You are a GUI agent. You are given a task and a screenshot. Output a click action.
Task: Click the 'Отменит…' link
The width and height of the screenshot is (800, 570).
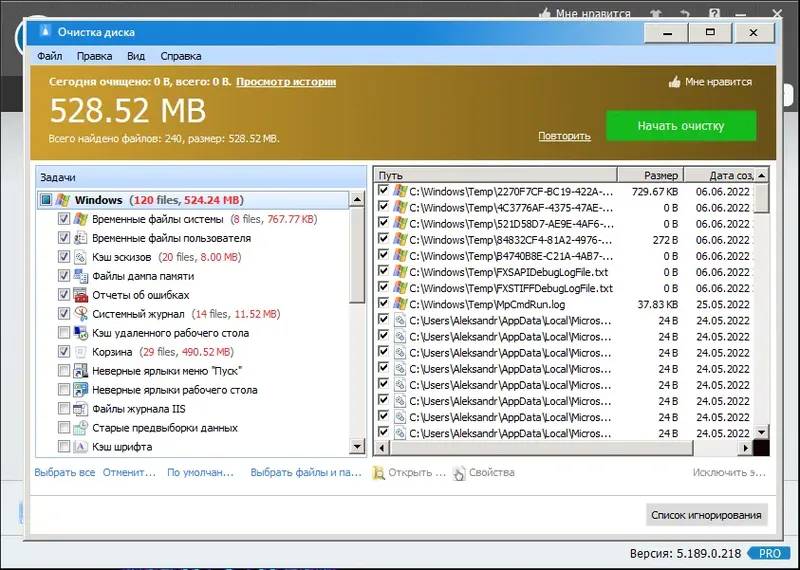[x=129, y=473]
